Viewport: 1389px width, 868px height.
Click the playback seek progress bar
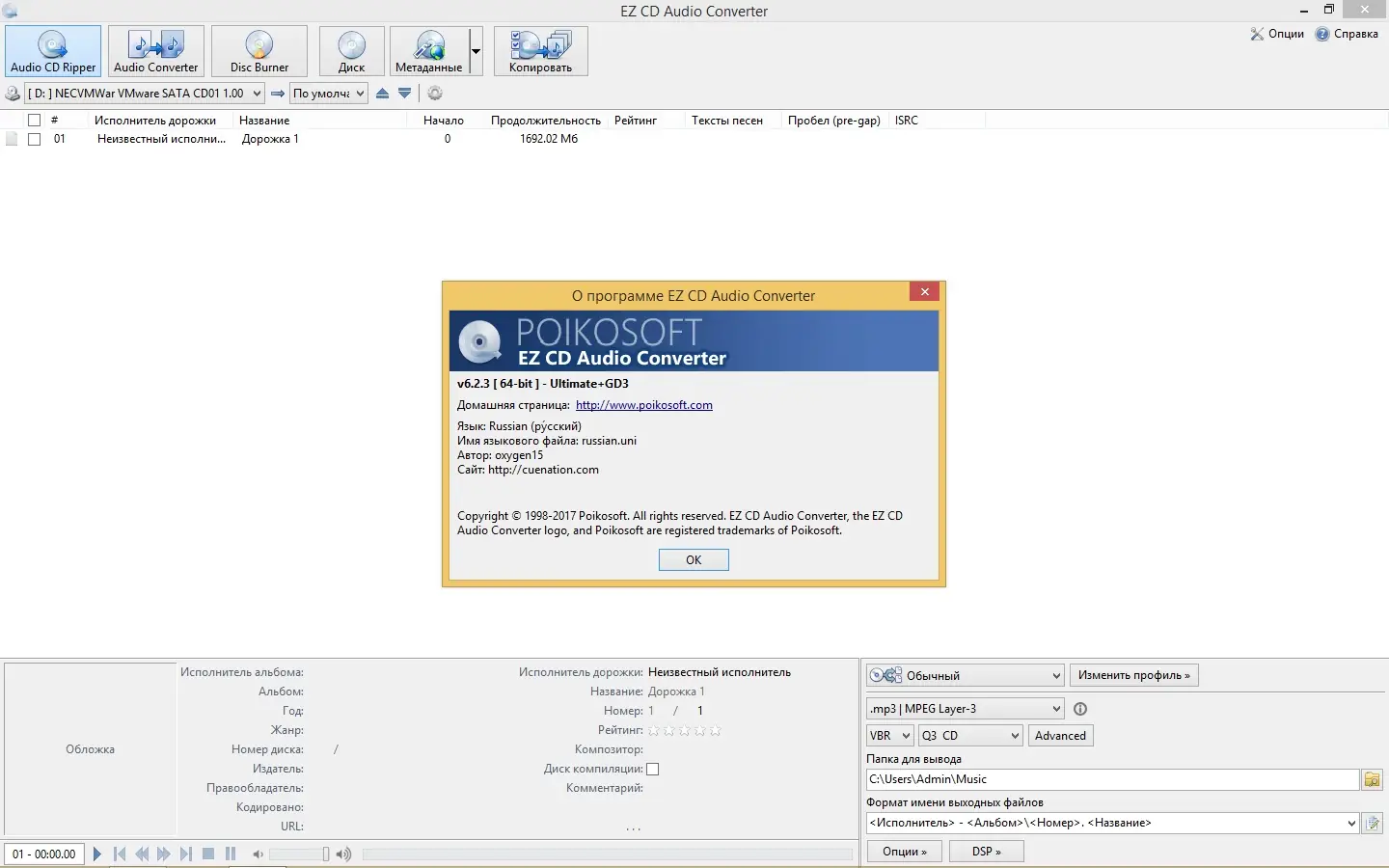[608, 854]
